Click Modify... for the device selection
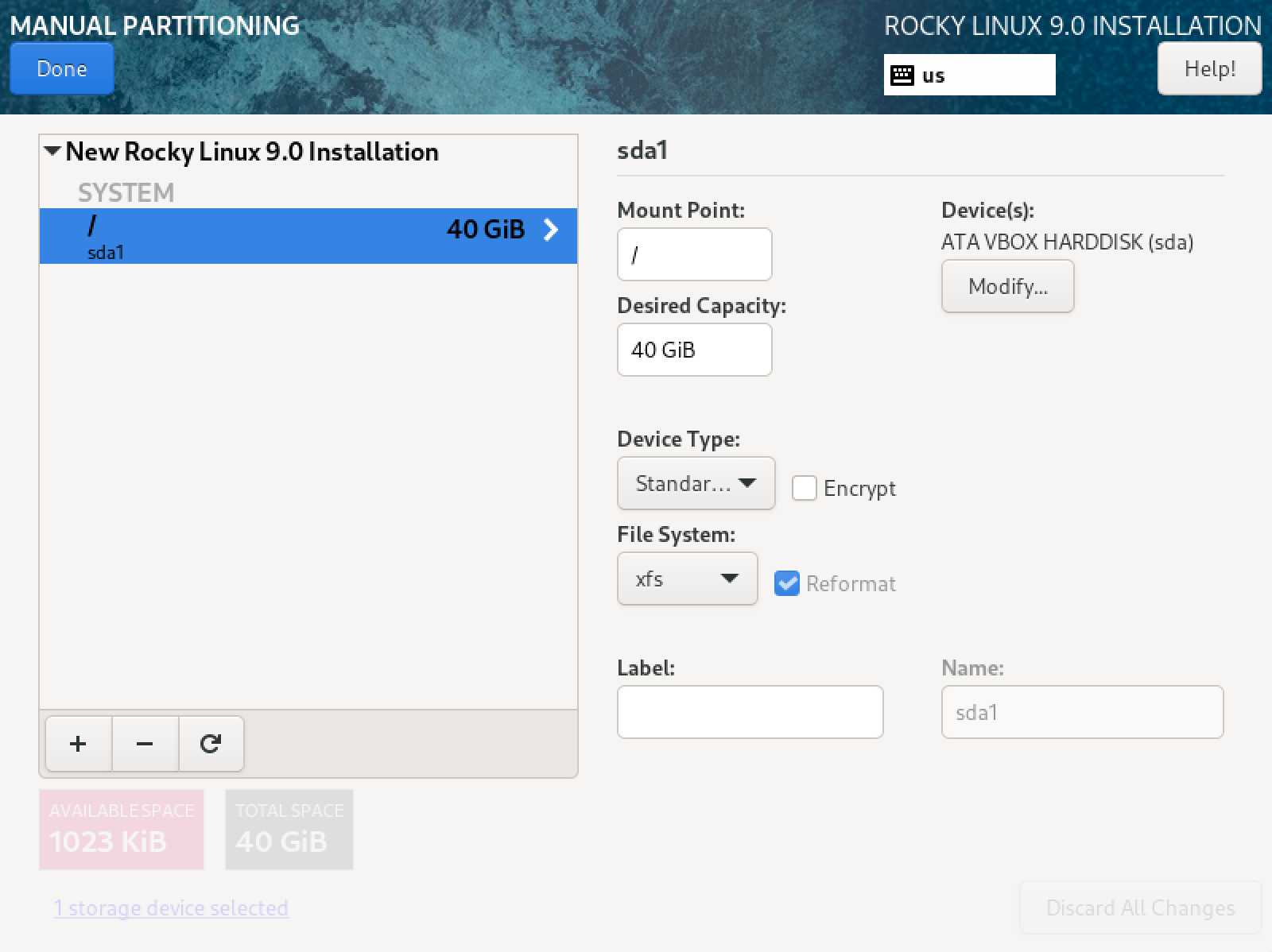 point(1007,286)
